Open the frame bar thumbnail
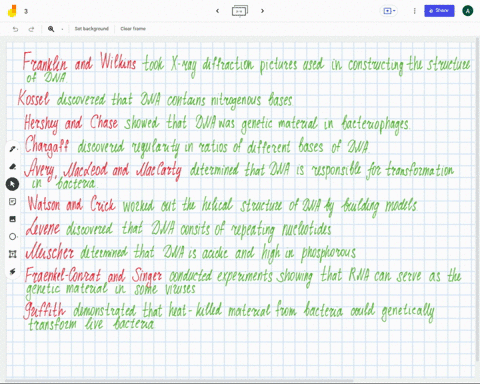 click(x=240, y=11)
